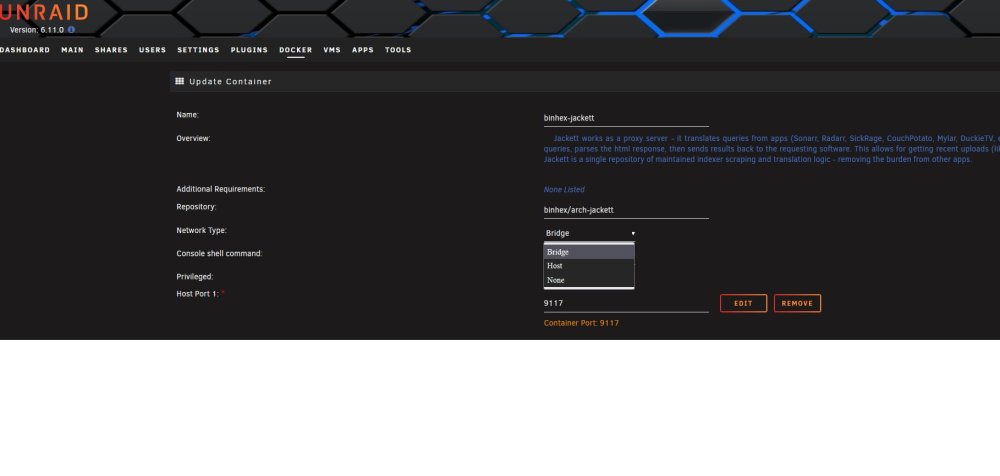Image resolution: width=1000 pixels, height=476 pixels.
Task: Click the Edit button for Host Port 1
Action: [x=744, y=304]
